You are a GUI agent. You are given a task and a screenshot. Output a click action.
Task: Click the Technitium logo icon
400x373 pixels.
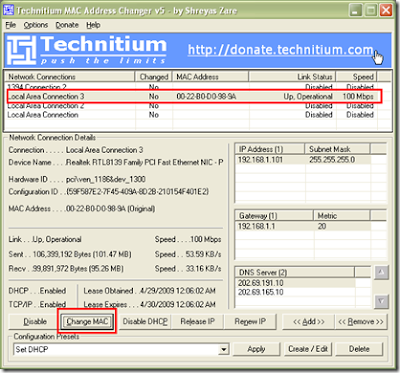[22, 50]
